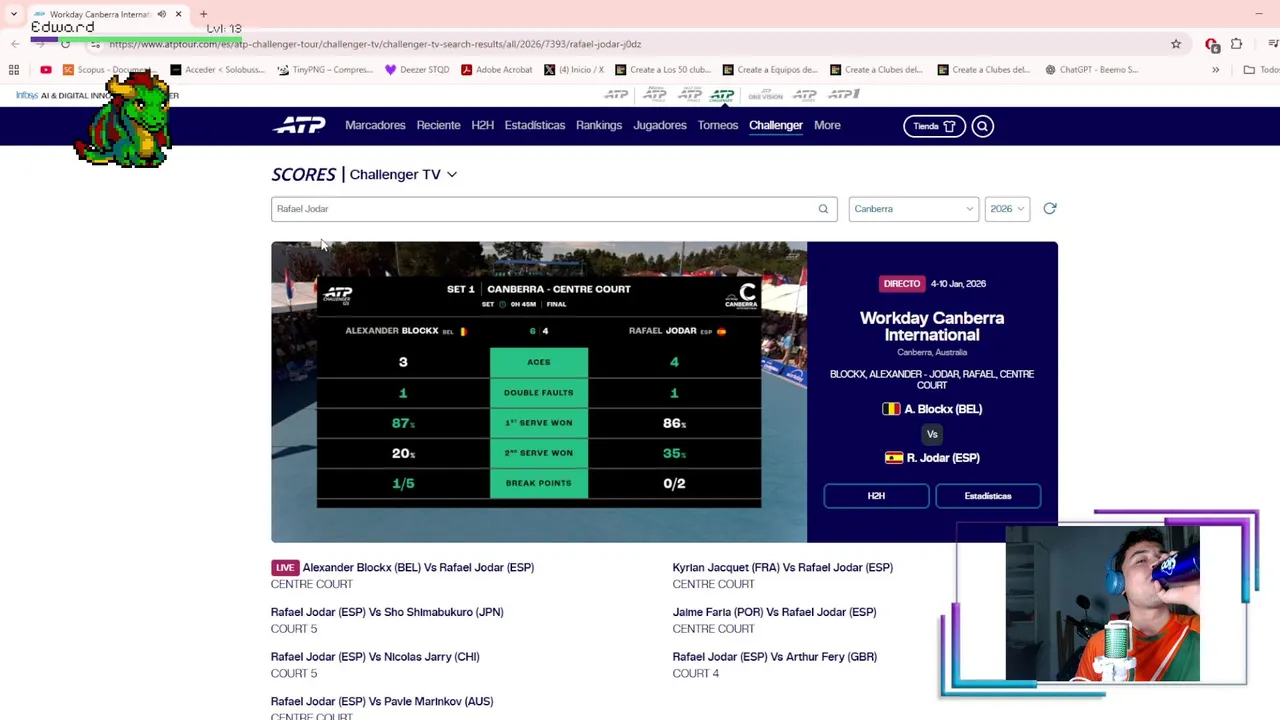This screenshot has height=720, width=1280.
Task: Click the browser back arrow
Action: (x=15, y=44)
